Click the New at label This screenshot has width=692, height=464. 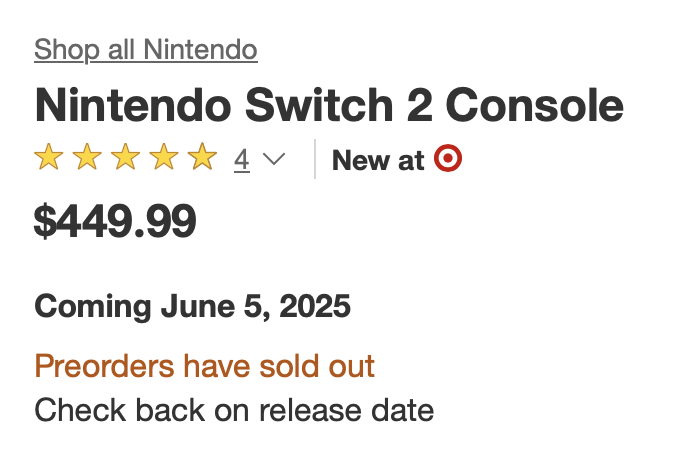378,160
